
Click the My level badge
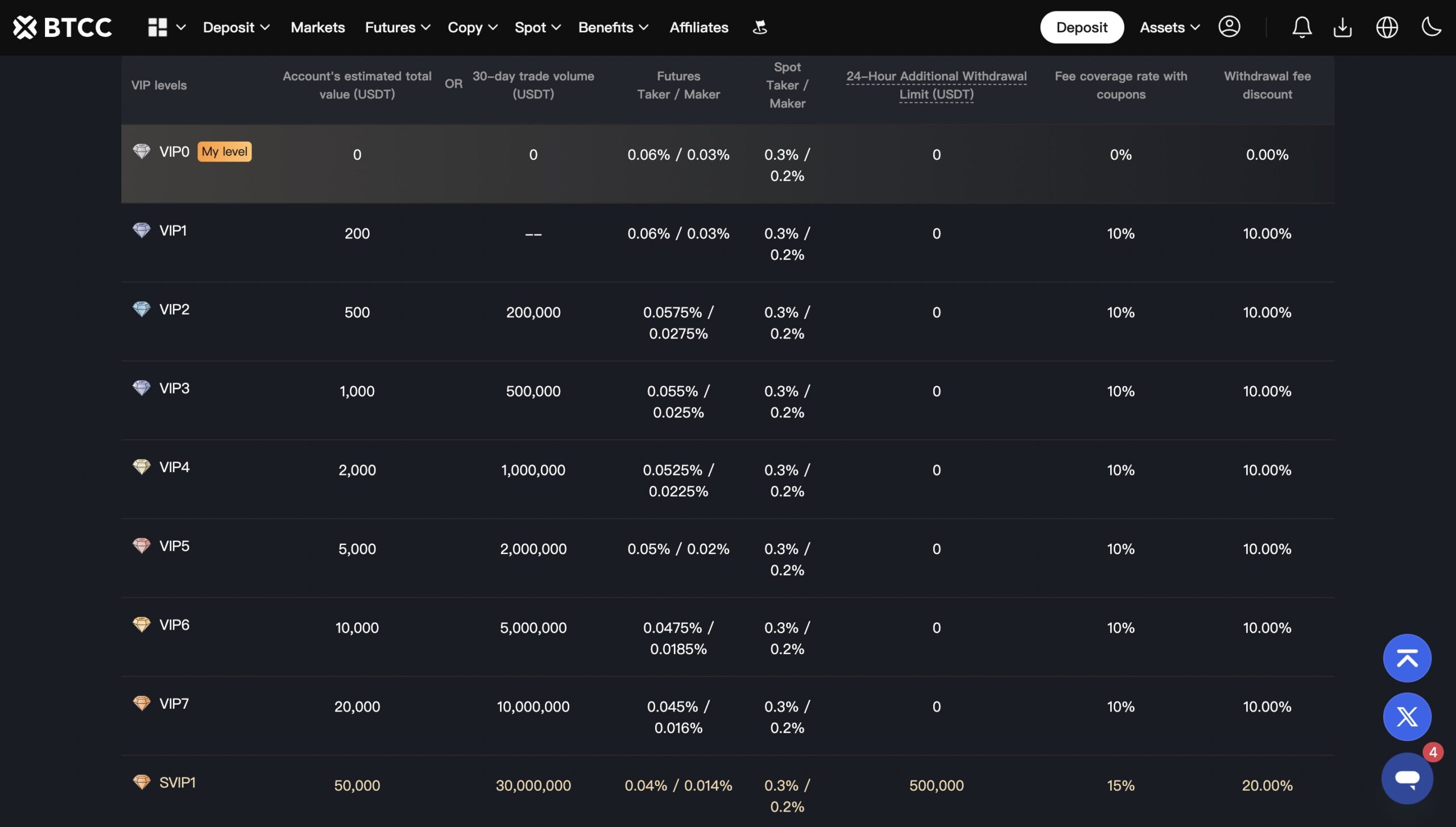224,152
